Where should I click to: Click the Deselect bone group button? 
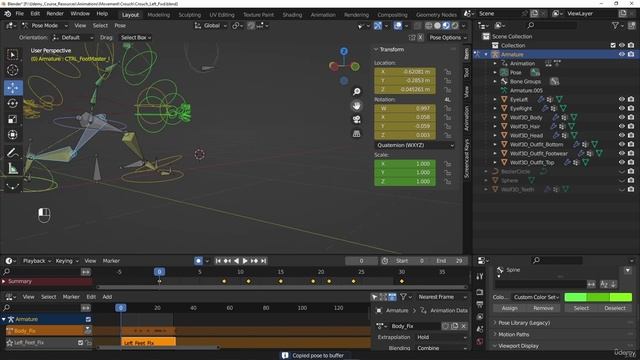(x=615, y=308)
